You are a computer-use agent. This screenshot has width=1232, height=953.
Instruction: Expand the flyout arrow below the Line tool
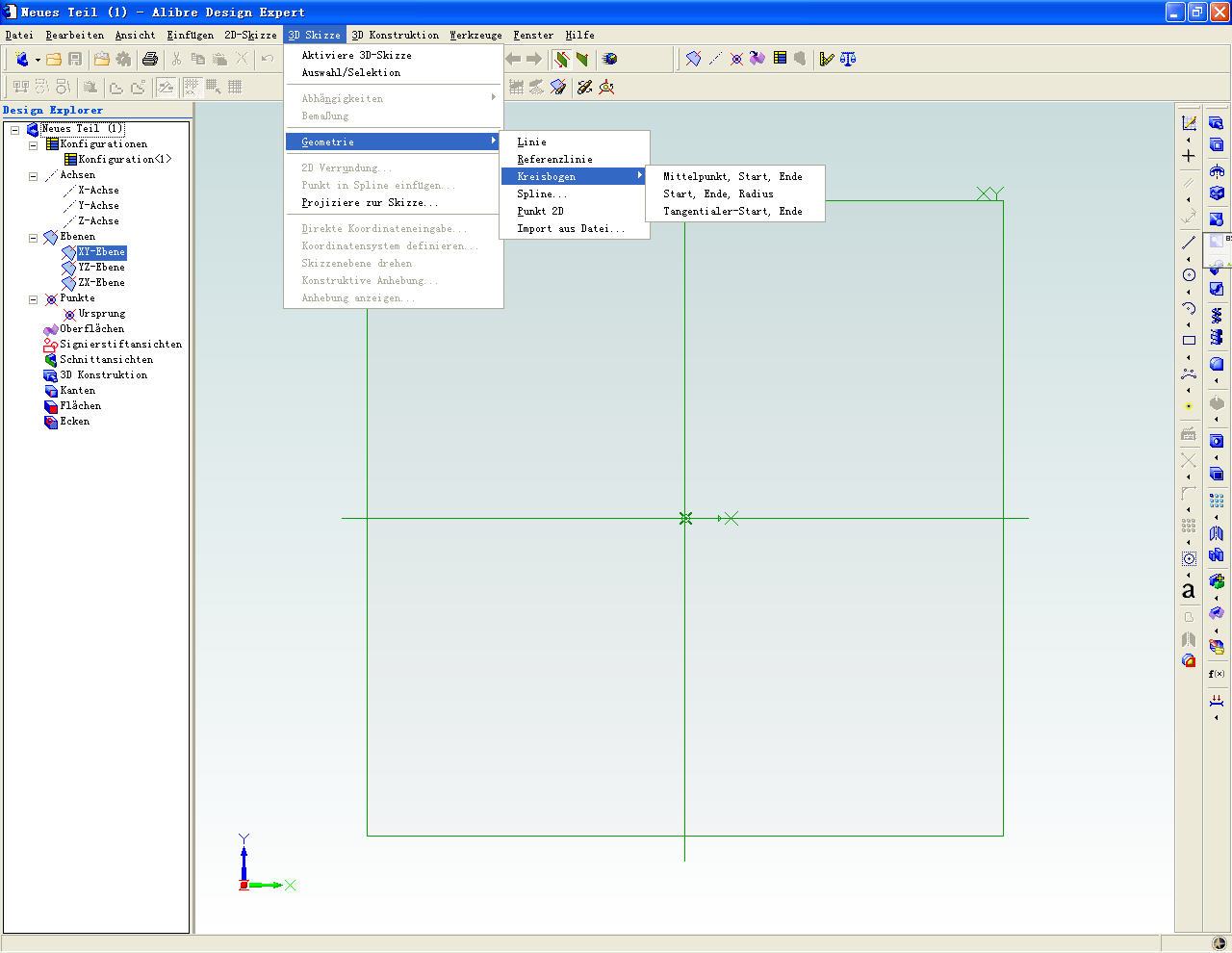(1189, 259)
